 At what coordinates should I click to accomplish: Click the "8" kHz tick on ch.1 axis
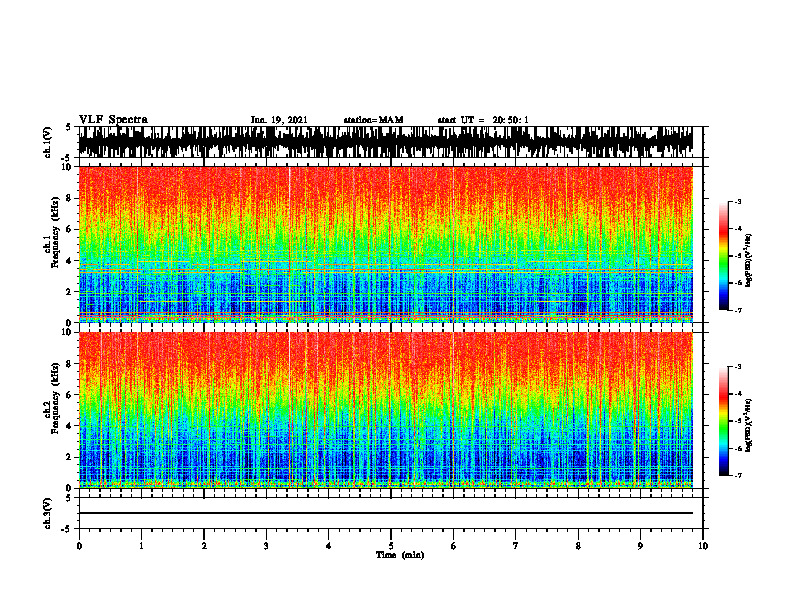click(70, 198)
